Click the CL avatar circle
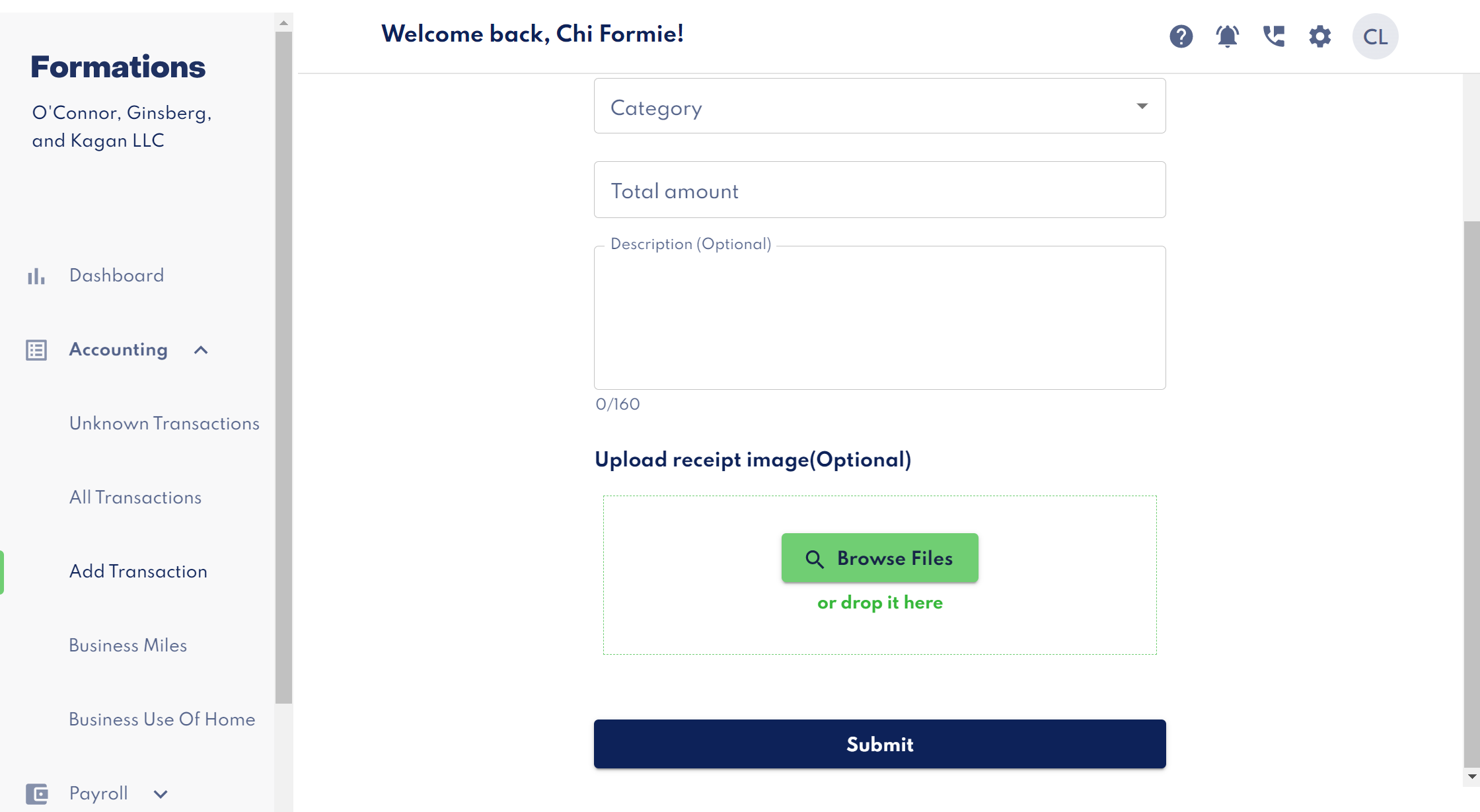This screenshot has width=1480, height=812. click(1375, 37)
